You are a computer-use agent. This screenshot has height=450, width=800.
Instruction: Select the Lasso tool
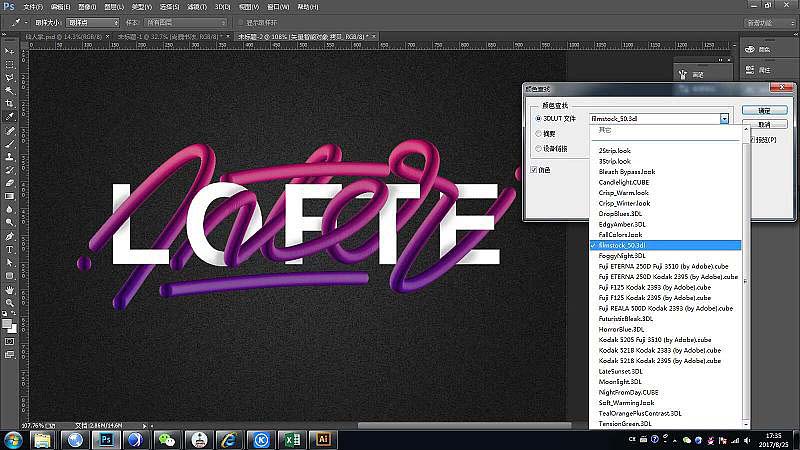click(9, 78)
